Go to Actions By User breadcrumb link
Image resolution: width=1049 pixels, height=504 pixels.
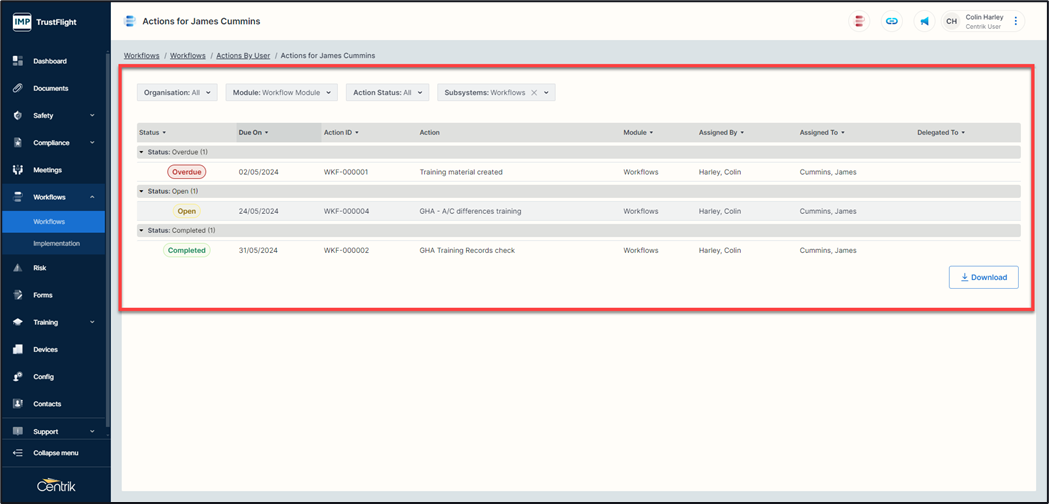coord(243,56)
